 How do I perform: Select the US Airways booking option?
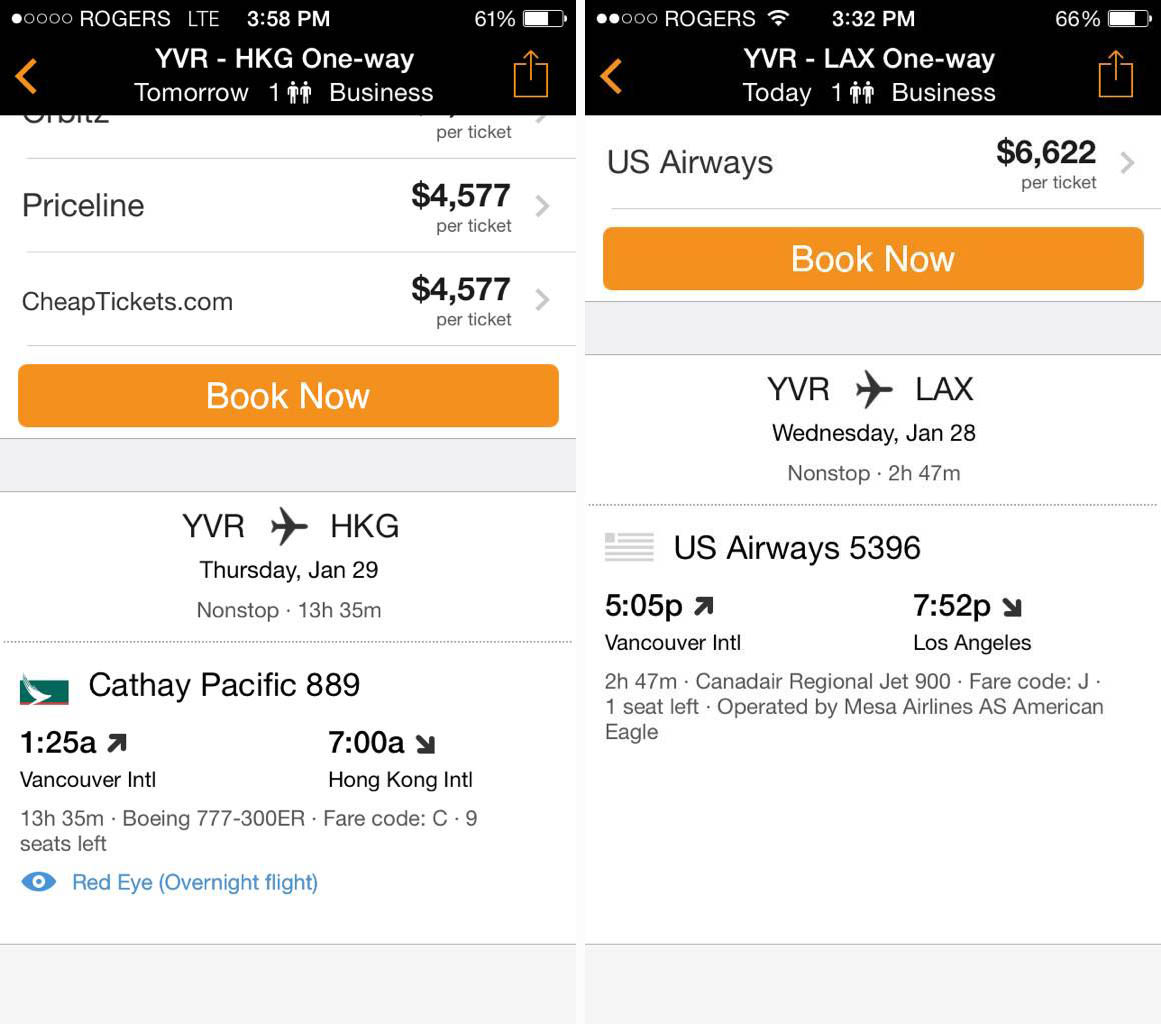click(x=873, y=162)
